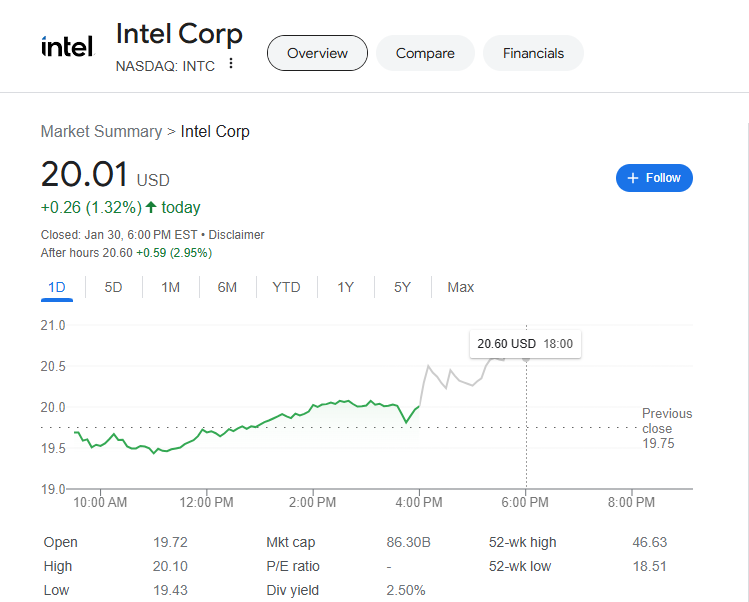Switch chart to 1Y range
Screen dimensions: 749x602
point(345,287)
